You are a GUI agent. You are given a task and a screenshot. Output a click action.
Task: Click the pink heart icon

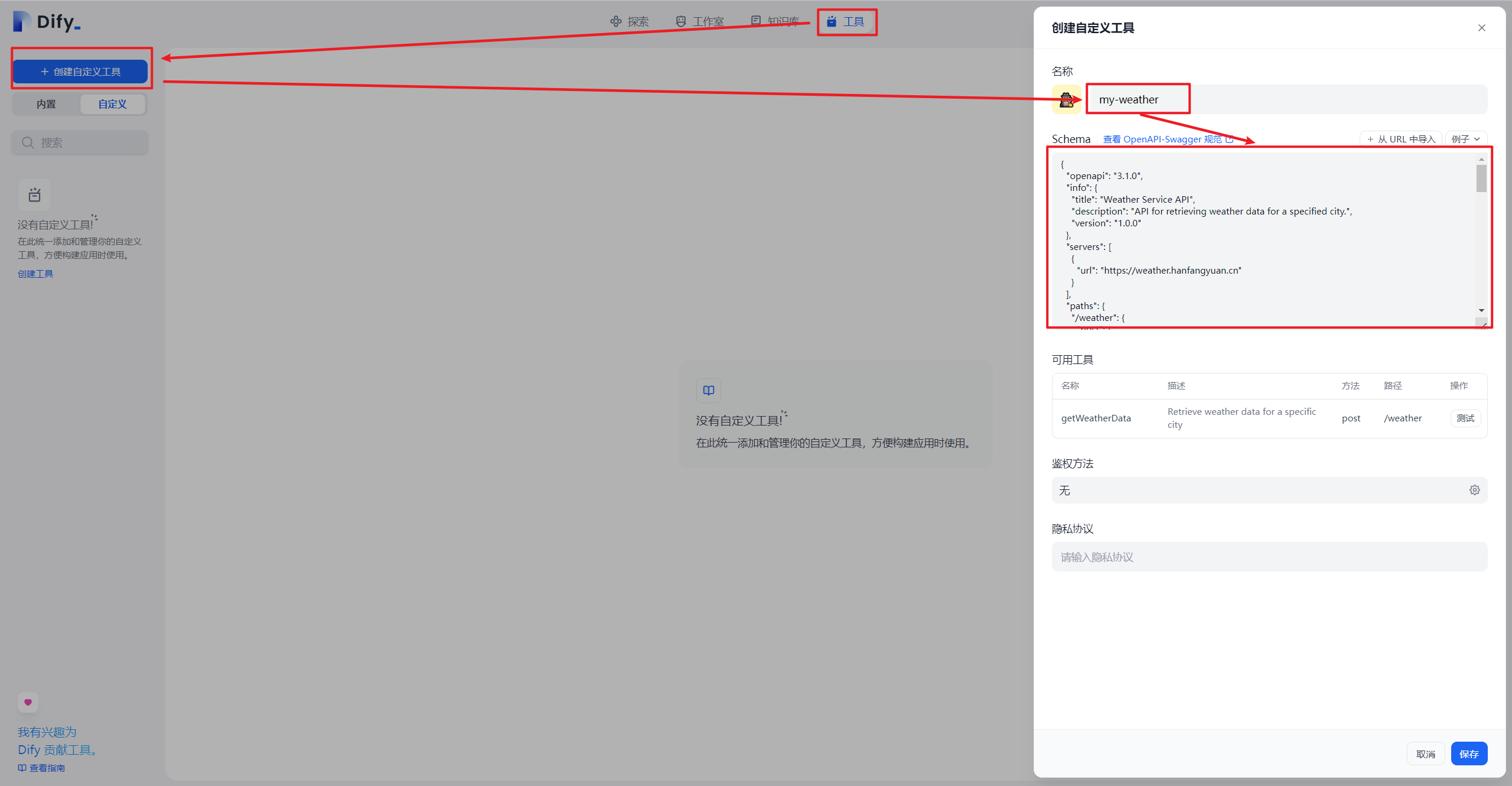pyautogui.click(x=28, y=702)
